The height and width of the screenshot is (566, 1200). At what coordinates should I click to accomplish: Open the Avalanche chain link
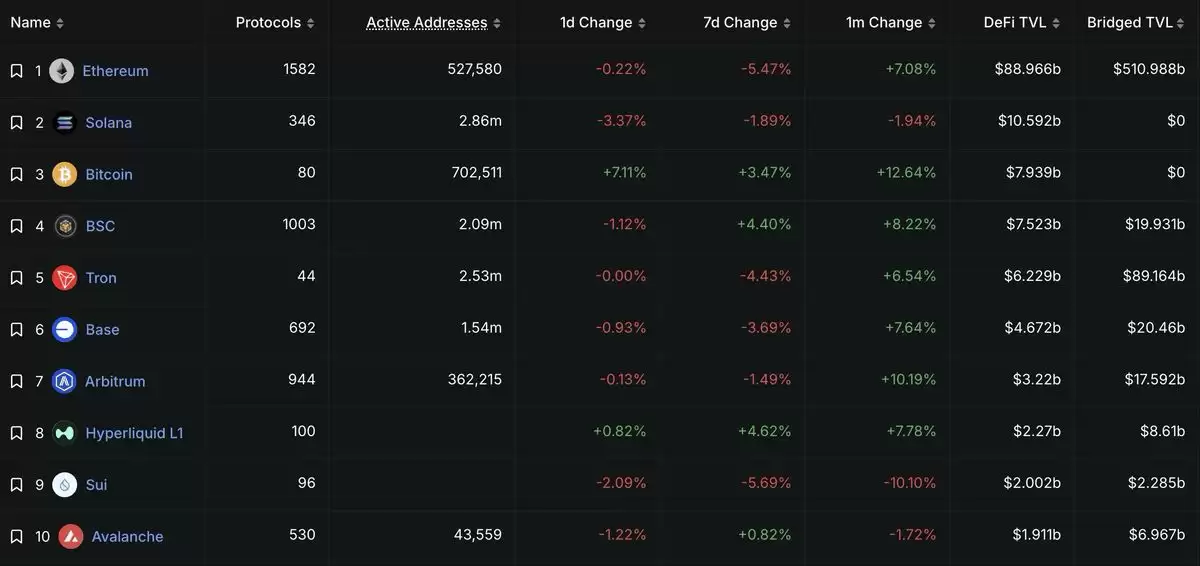pyautogui.click(x=127, y=537)
